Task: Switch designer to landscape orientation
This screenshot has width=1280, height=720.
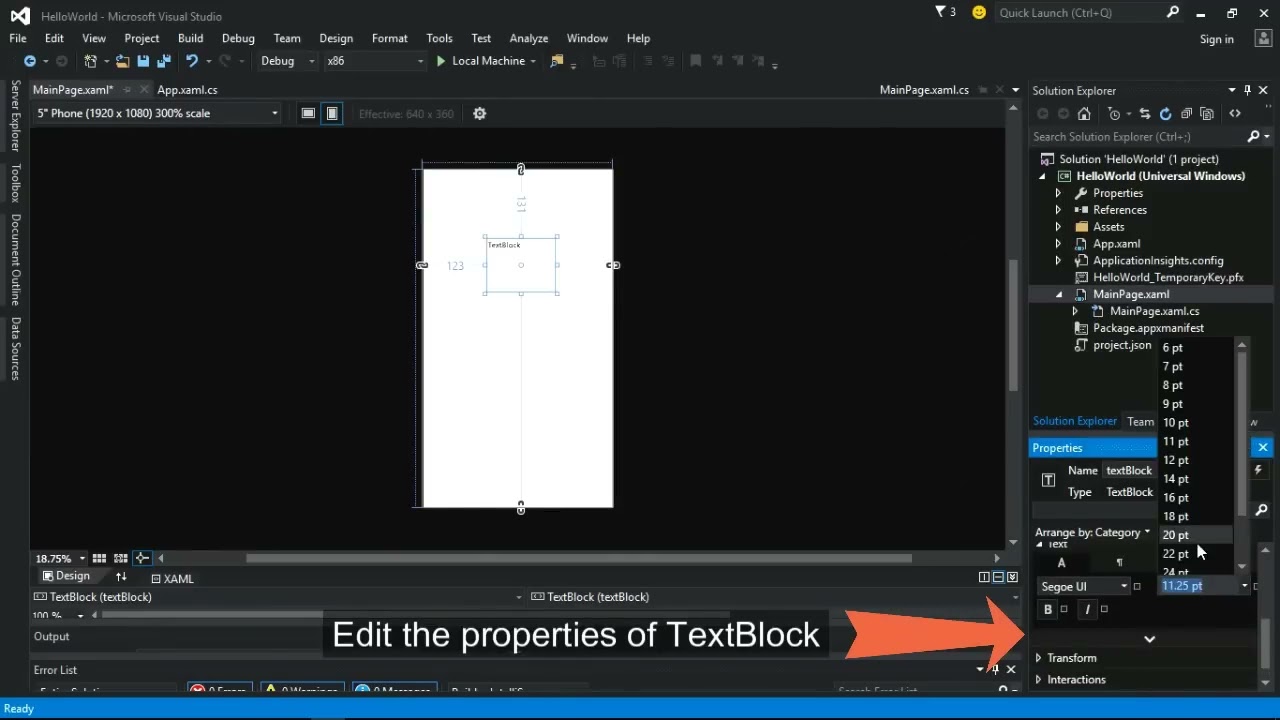Action: (308, 113)
